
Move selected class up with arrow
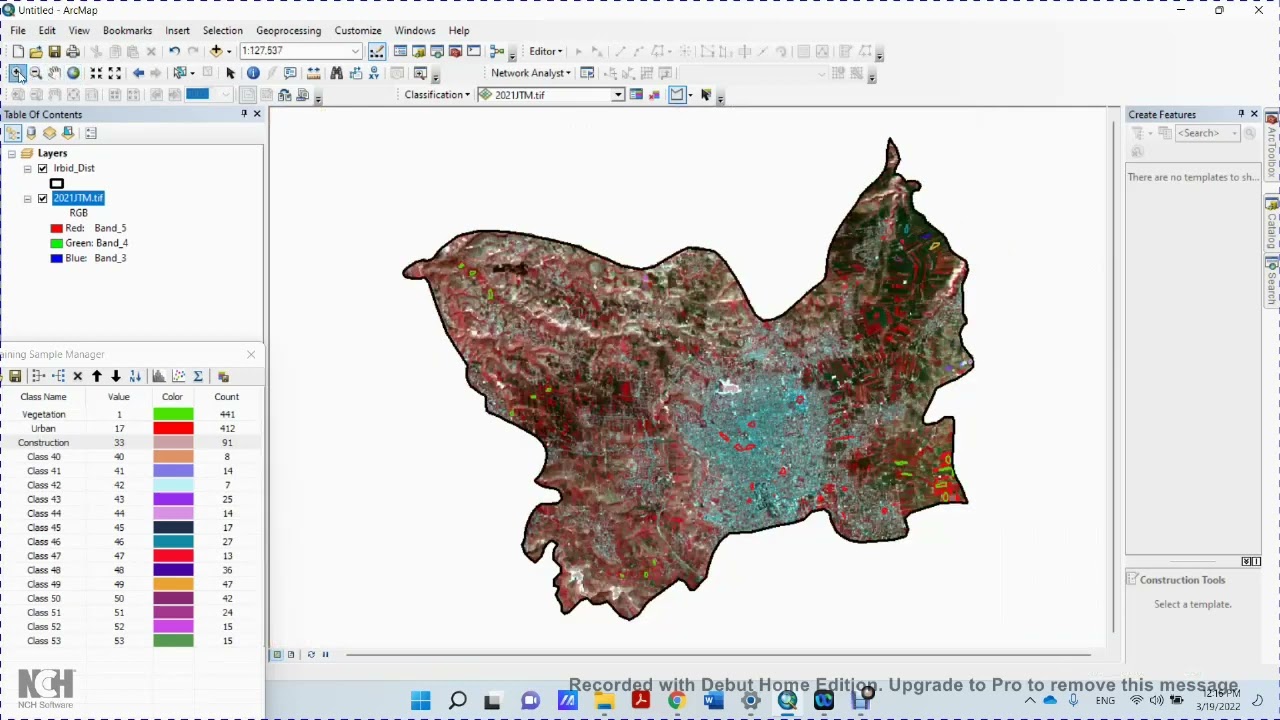point(97,376)
